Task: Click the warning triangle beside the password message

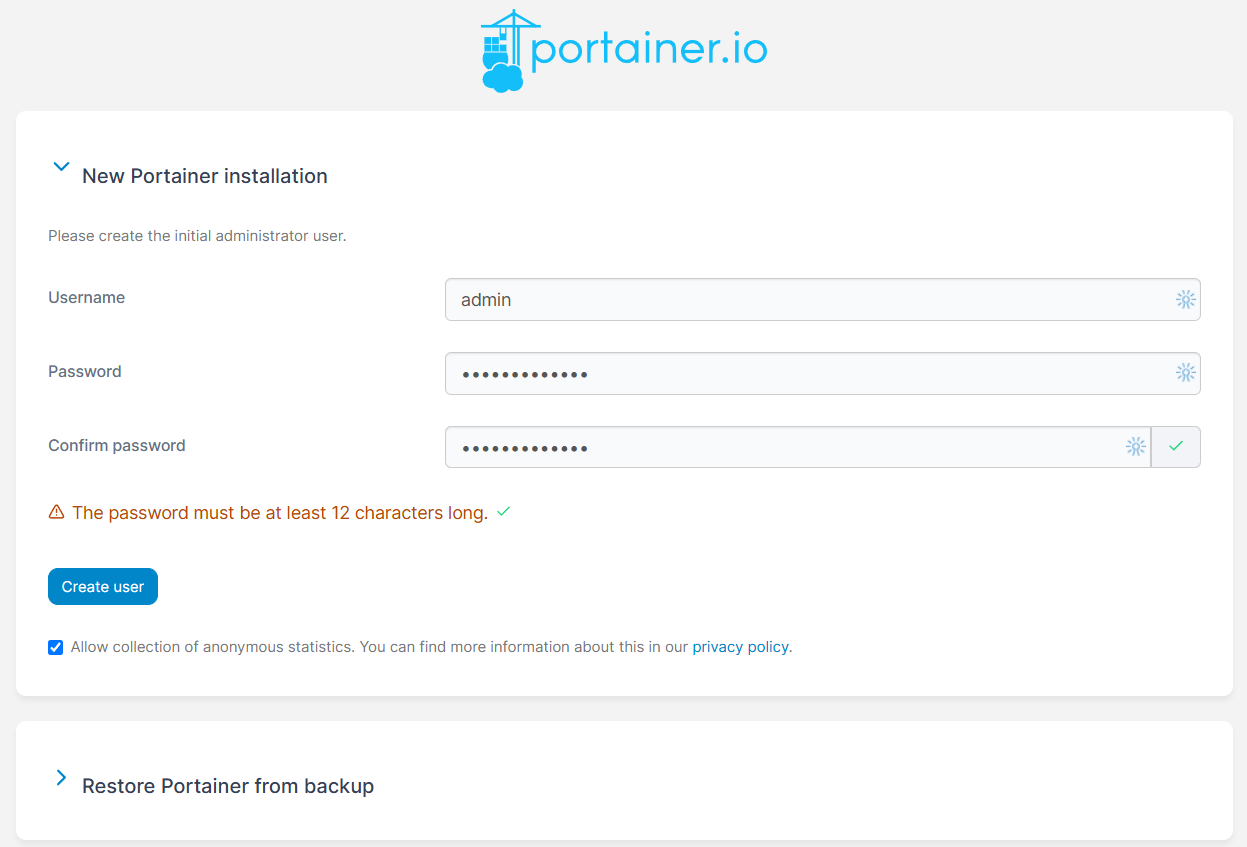Action: click(55, 512)
